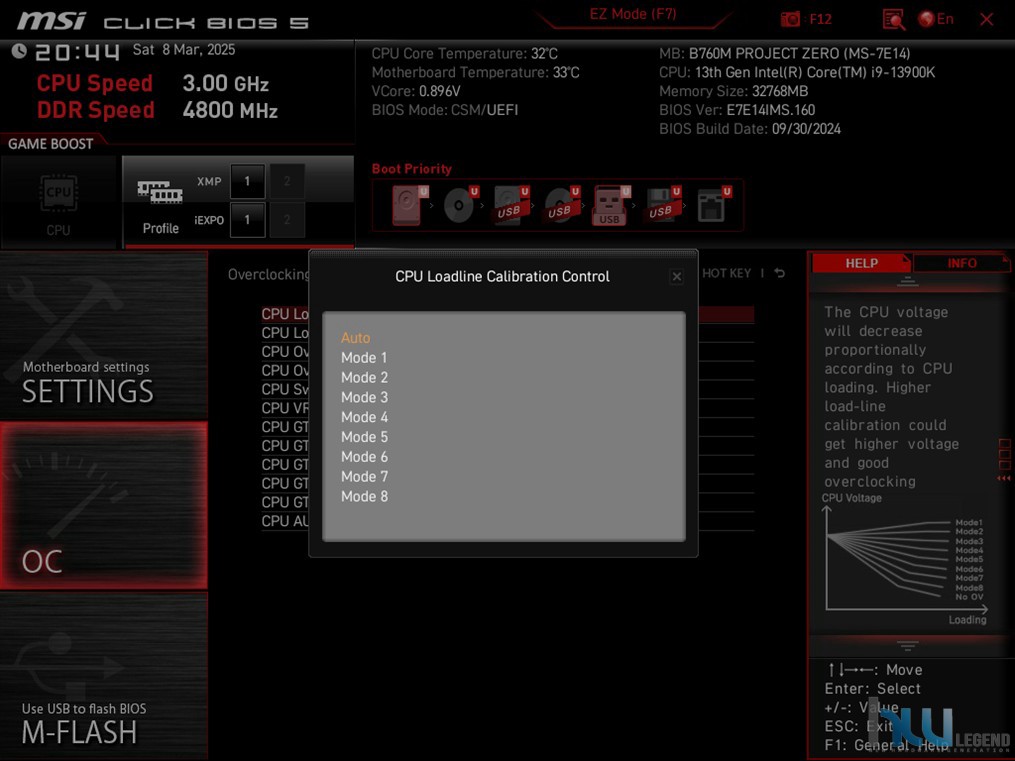Select the network boot device icon
The height and width of the screenshot is (761, 1015).
(713, 205)
